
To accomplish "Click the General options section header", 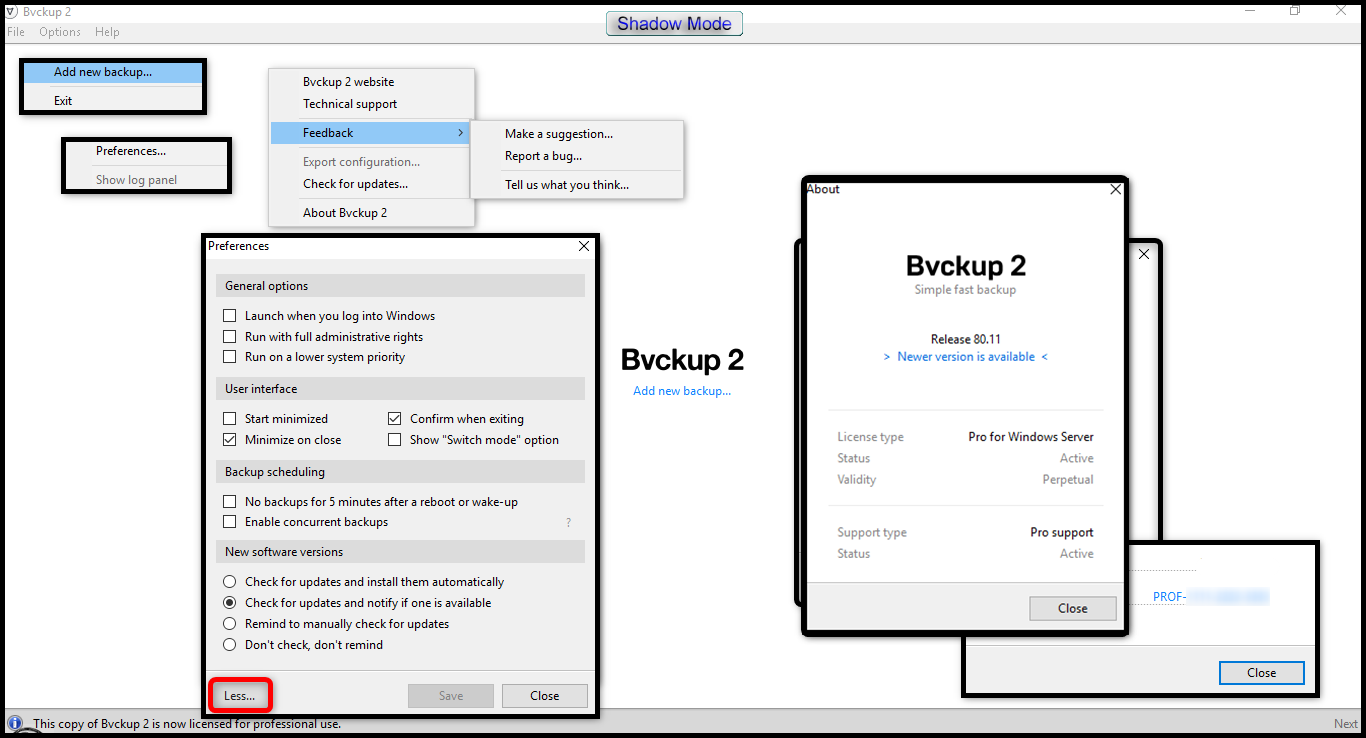I will (x=400, y=286).
